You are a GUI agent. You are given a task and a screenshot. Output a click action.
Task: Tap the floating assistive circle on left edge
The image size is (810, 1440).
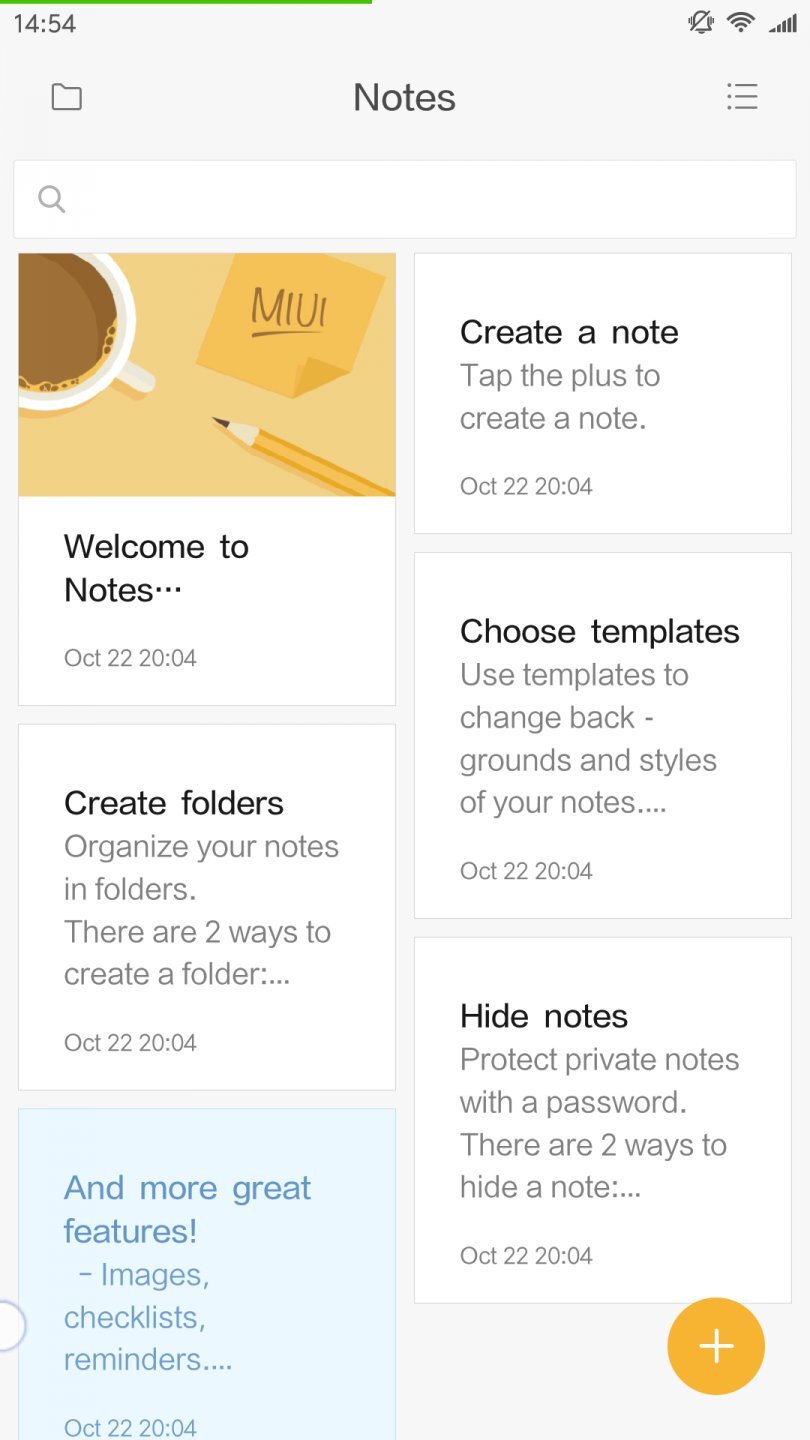8,1326
